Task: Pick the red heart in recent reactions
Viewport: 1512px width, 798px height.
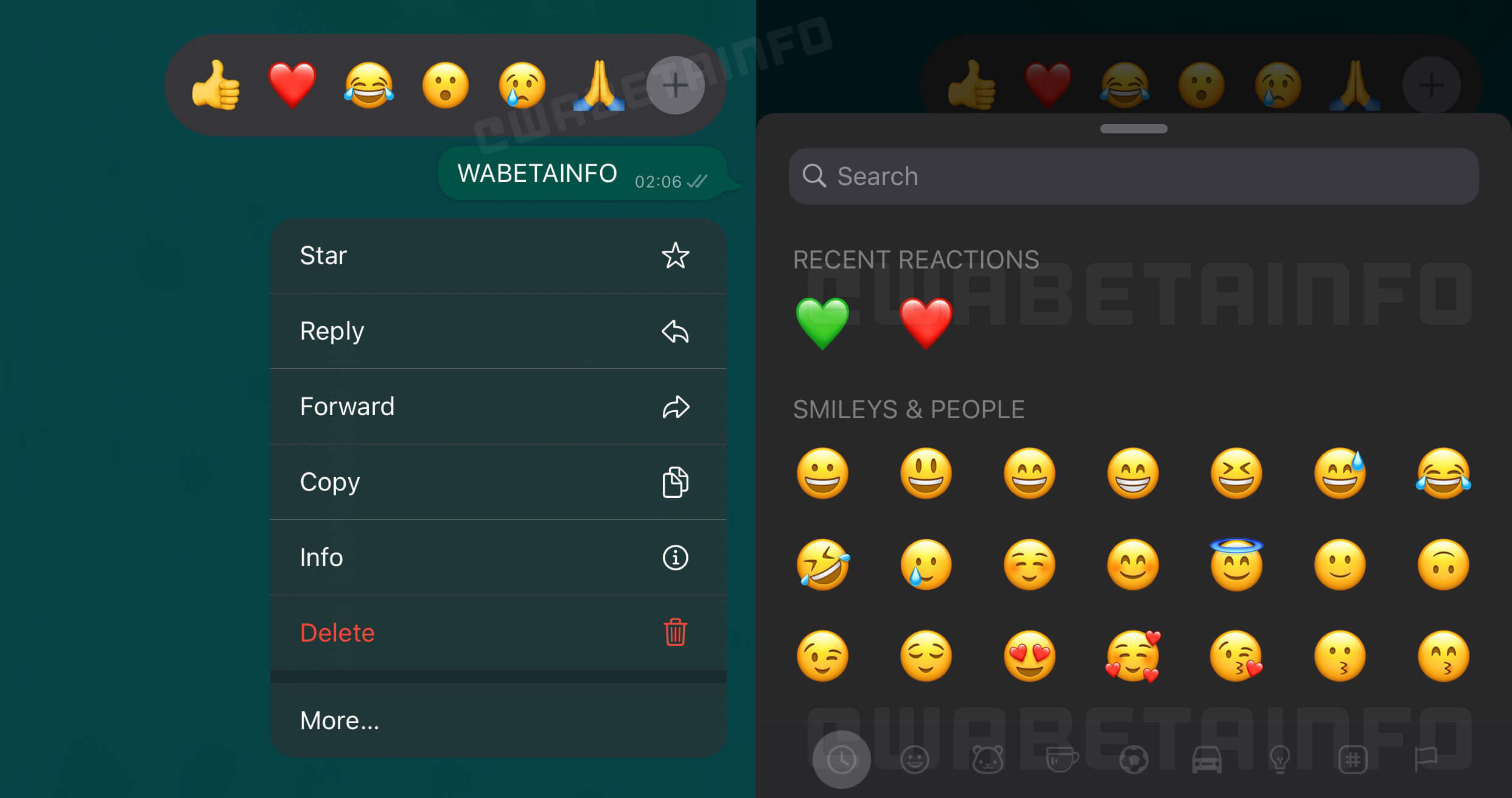Action: pyautogui.click(x=926, y=323)
